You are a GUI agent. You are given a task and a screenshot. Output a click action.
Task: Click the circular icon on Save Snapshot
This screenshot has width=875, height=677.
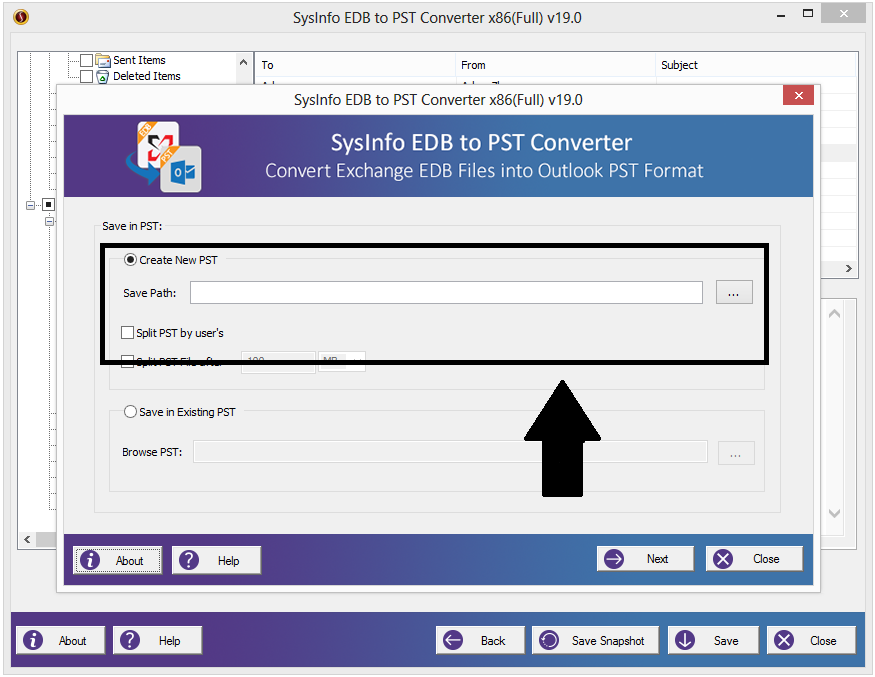549,640
